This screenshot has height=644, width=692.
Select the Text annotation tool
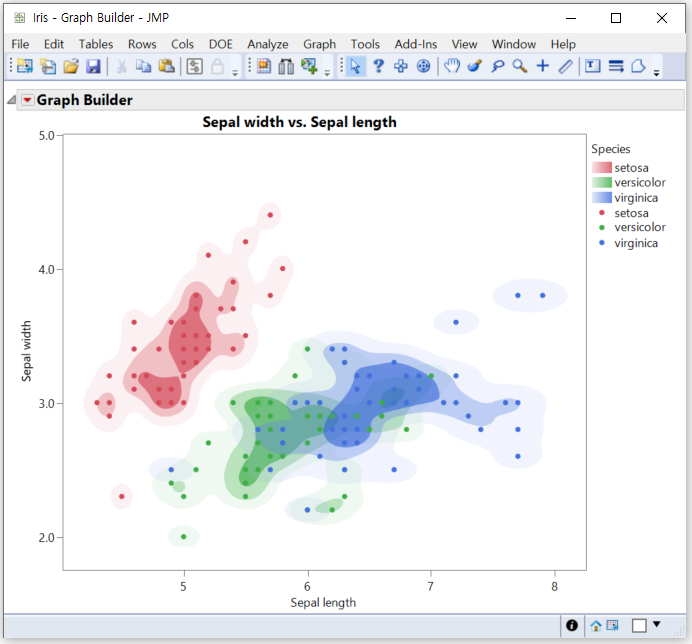[593, 66]
